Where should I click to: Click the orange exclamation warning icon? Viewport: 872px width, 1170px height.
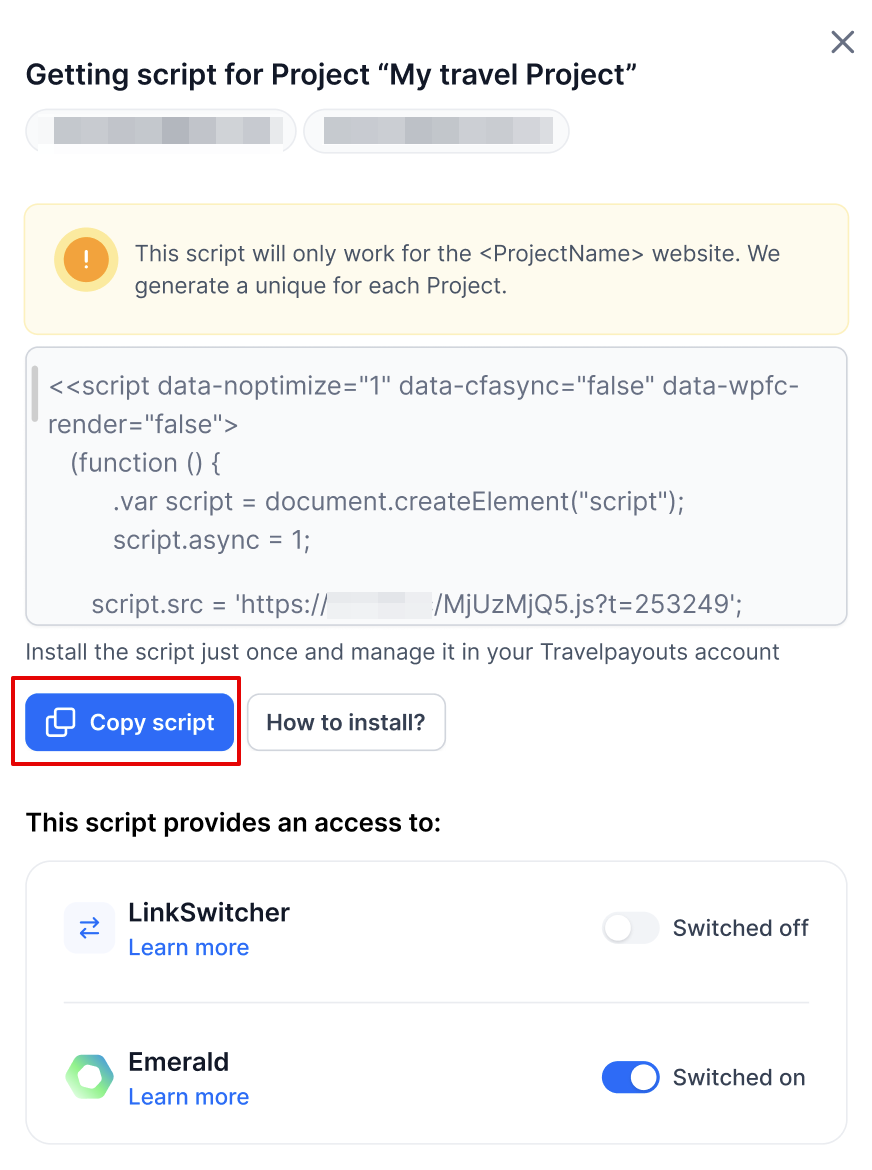coord(87,261)
